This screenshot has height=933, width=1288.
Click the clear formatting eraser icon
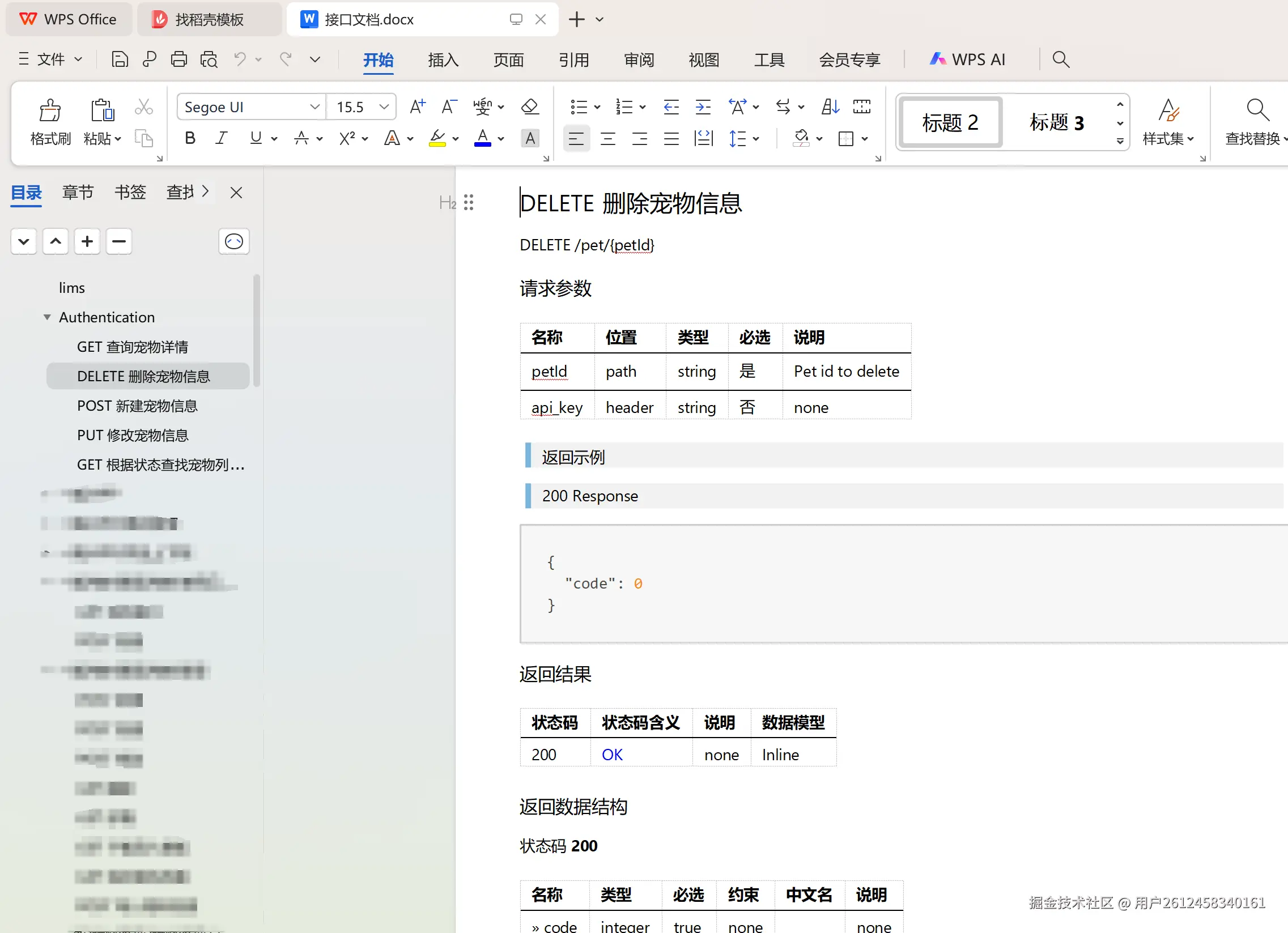529,106
